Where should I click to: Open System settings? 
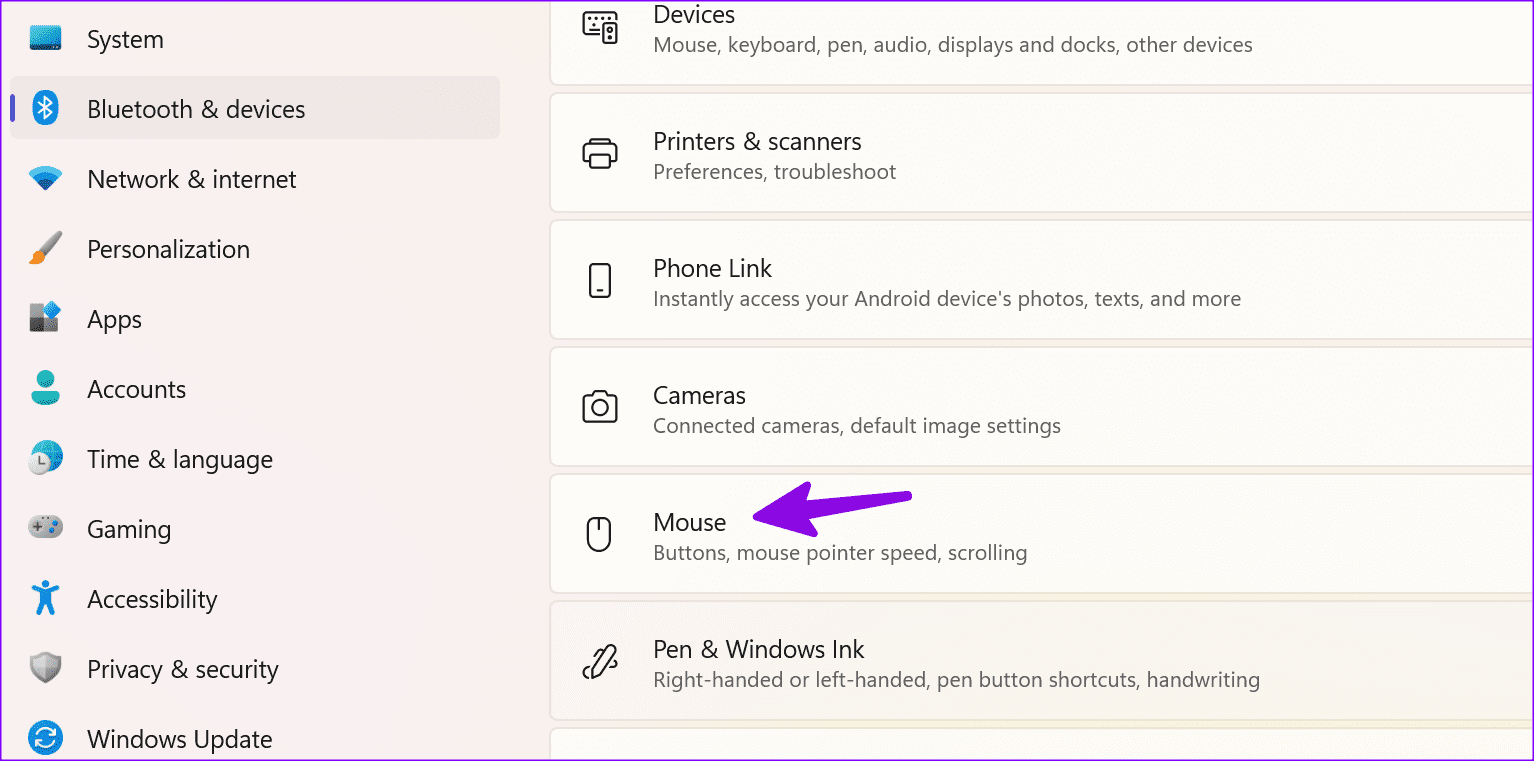coord(255,39)
